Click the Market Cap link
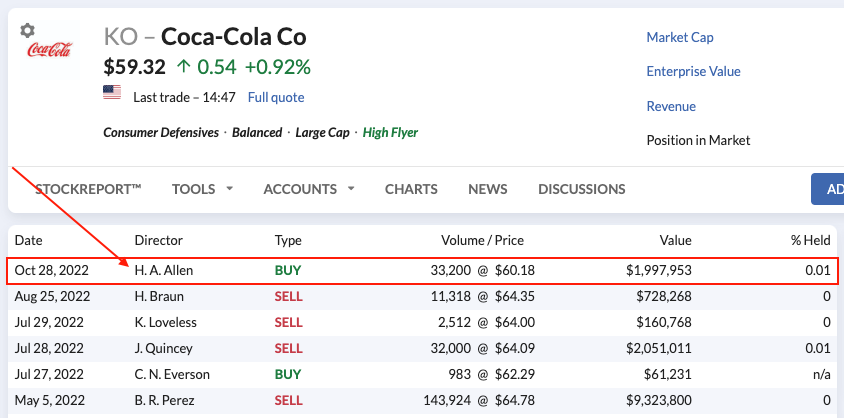This screenshot has height=418, width=844. [680, 38]
